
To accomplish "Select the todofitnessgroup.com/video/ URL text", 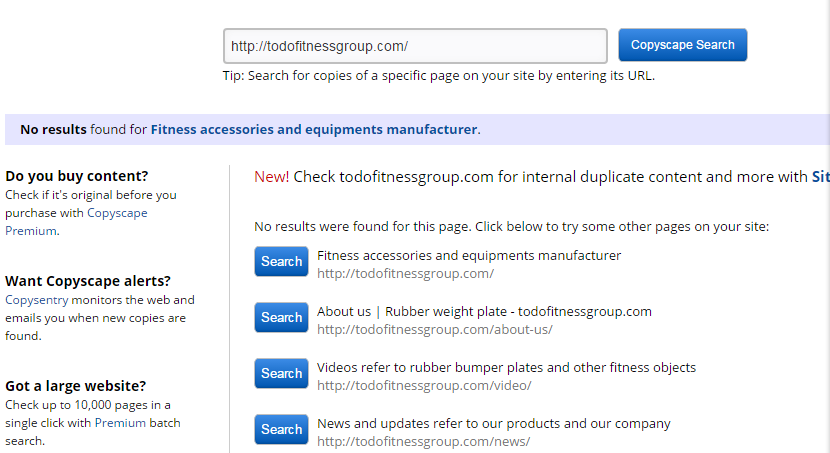I will pyautogui.click(x=424, y=386).
